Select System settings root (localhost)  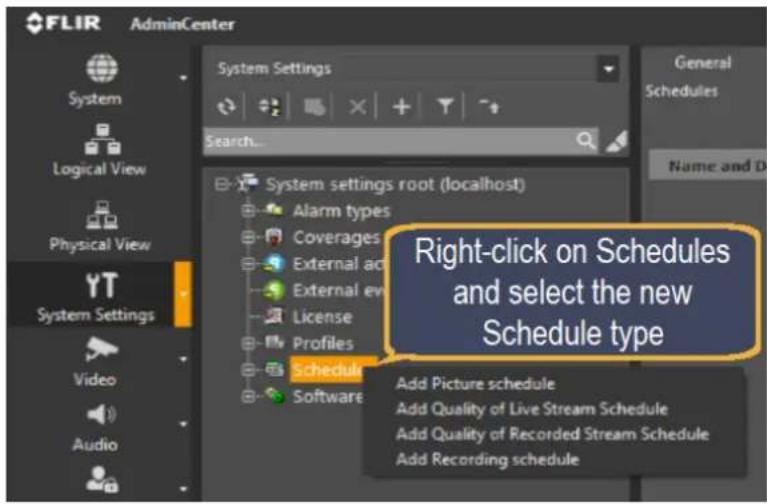[x=395, y=184]
